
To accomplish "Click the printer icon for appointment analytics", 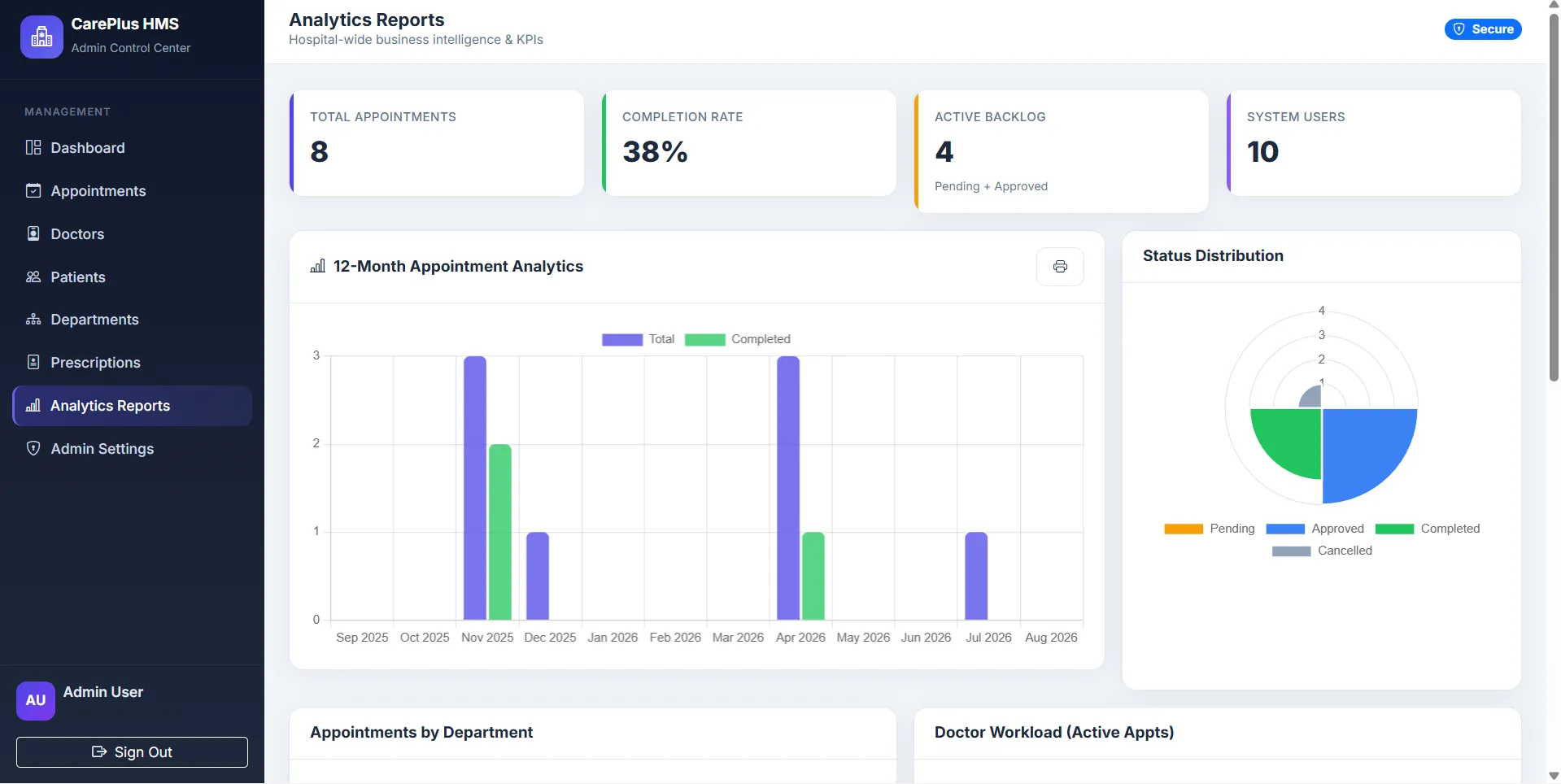I will point(1060,267).
